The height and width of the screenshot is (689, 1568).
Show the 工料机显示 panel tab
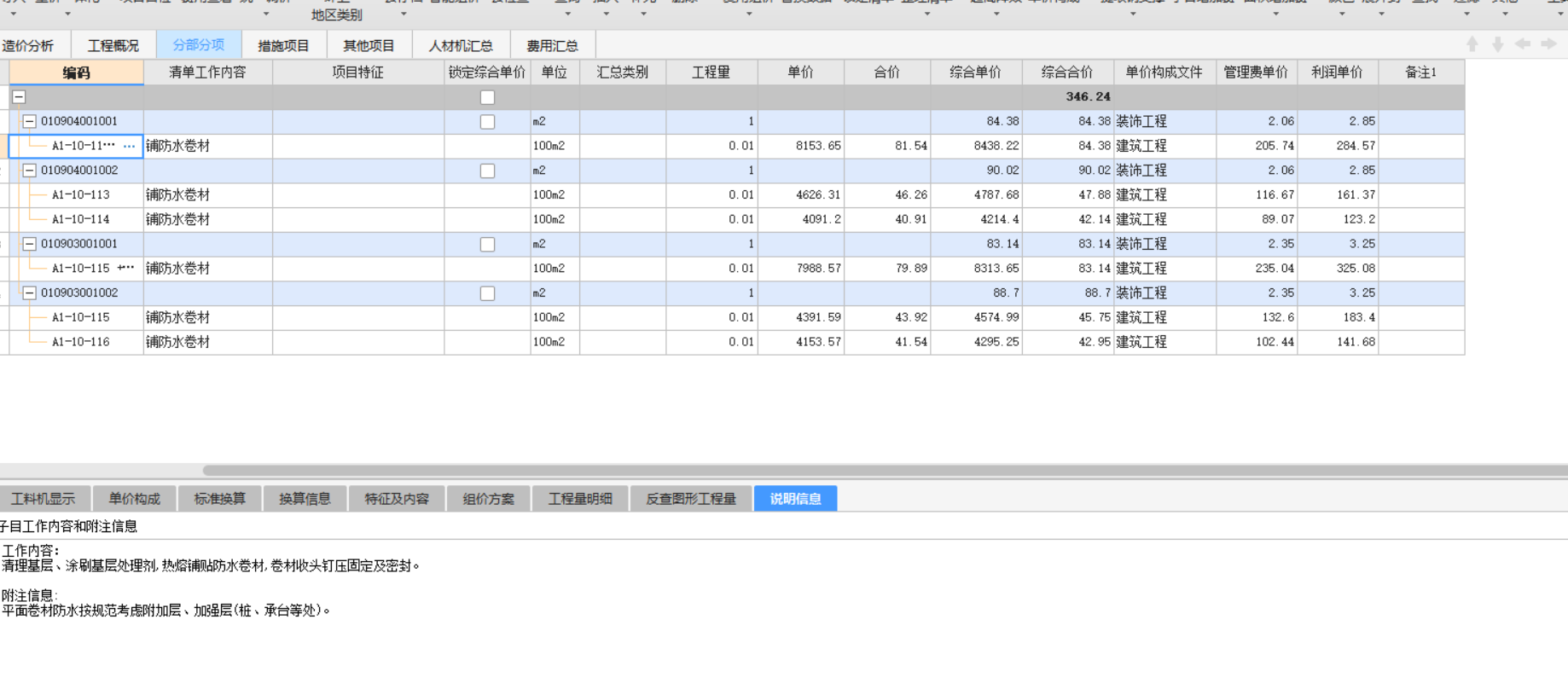click(44, 499)
